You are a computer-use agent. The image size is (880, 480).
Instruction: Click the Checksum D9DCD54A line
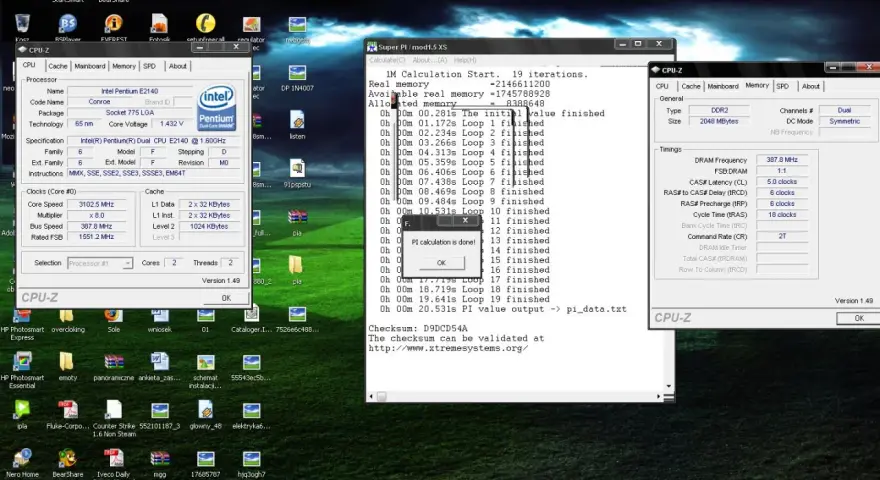coord(418,328)
